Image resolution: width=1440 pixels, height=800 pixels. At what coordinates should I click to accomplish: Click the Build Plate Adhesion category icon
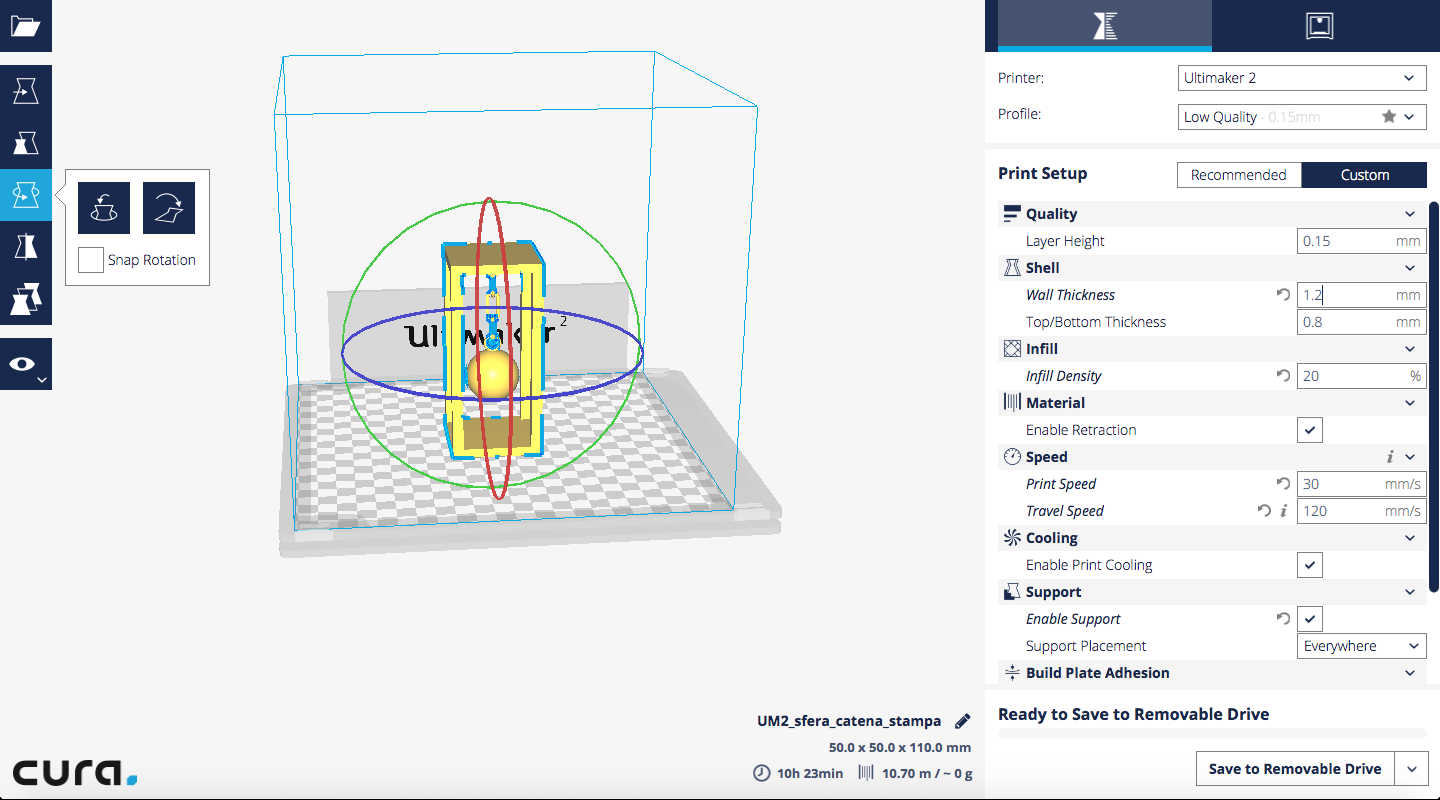tap(1011, 673)
